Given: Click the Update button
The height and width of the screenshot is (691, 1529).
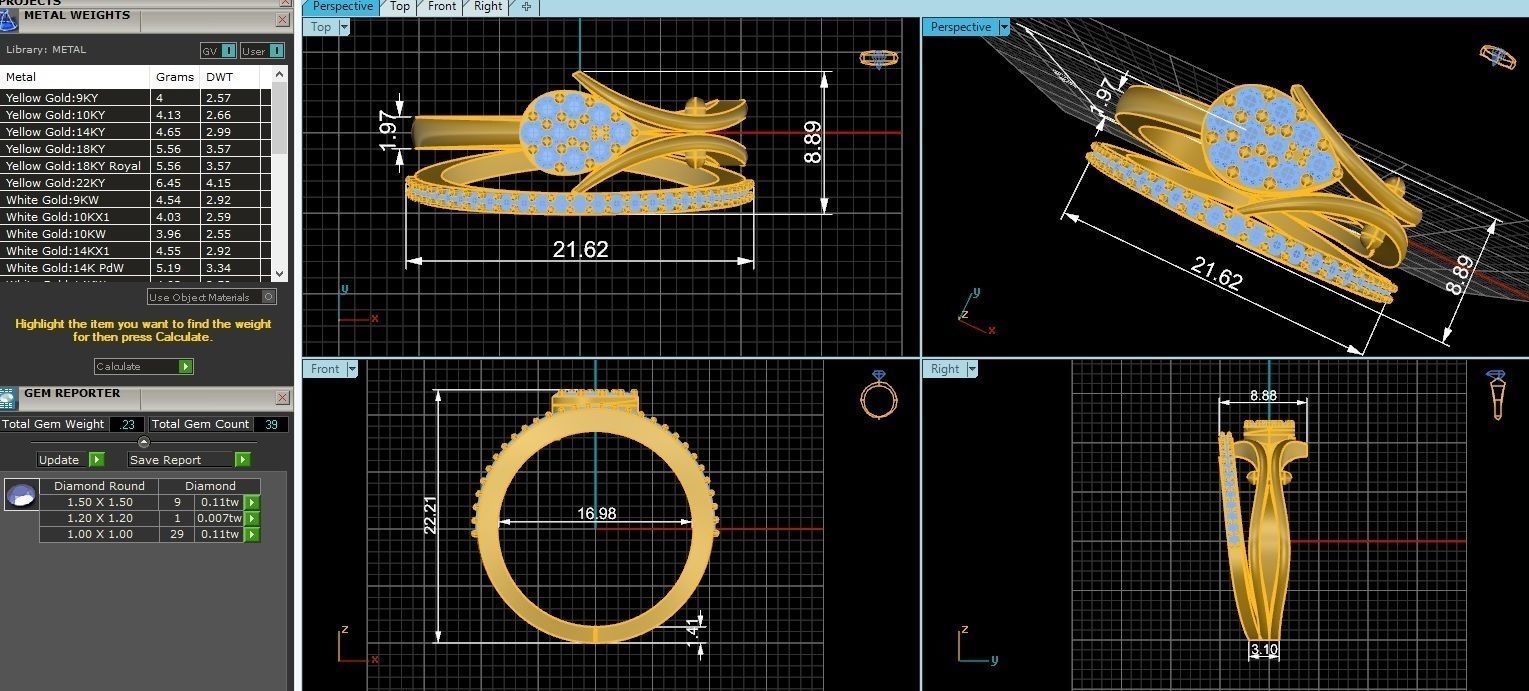Looking at the screenshot, I should [x=70, y=460].
